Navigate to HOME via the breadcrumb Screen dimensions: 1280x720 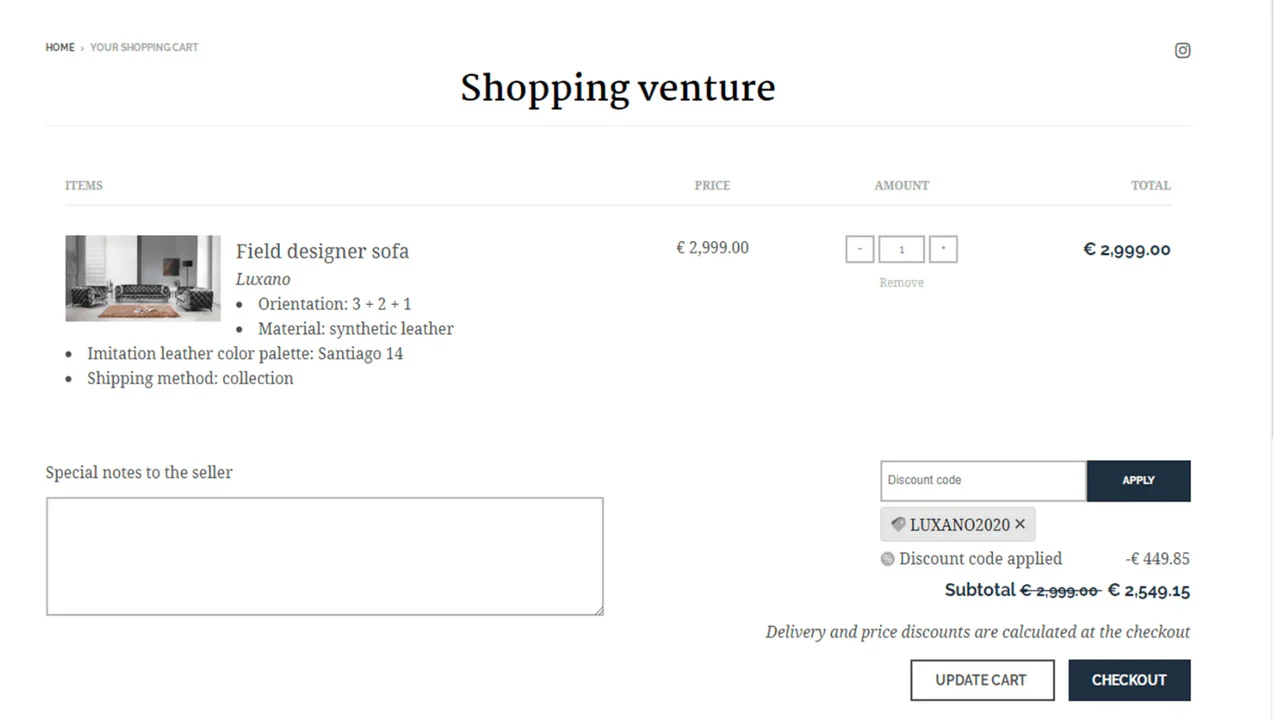[x=59, y=47]
